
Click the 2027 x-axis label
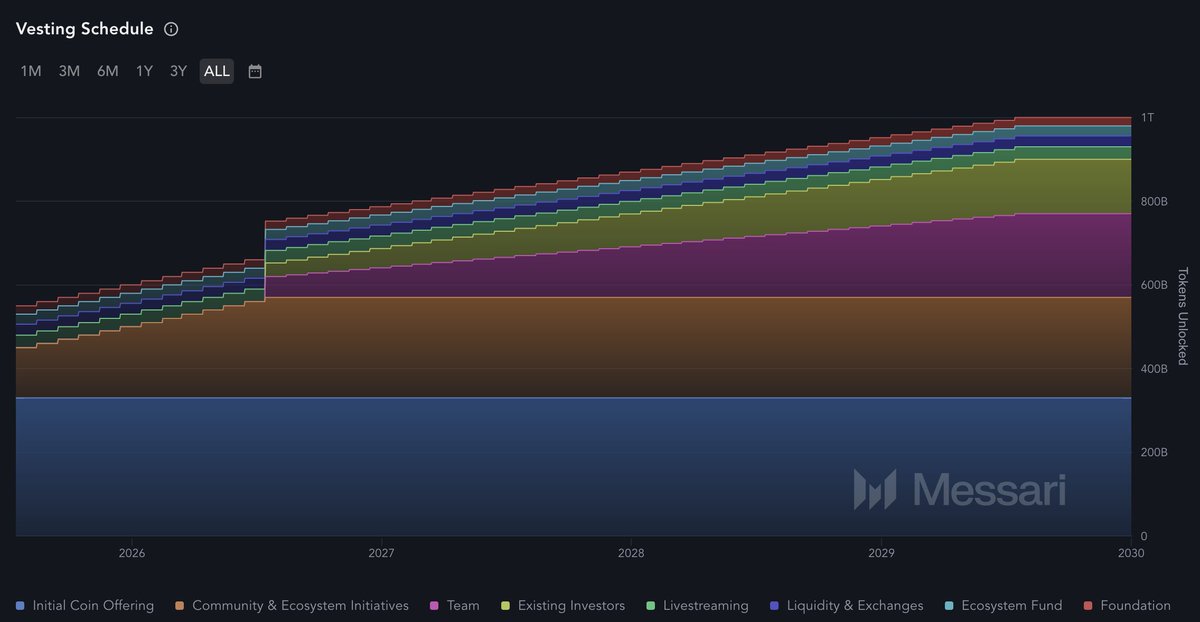[381, 552]
